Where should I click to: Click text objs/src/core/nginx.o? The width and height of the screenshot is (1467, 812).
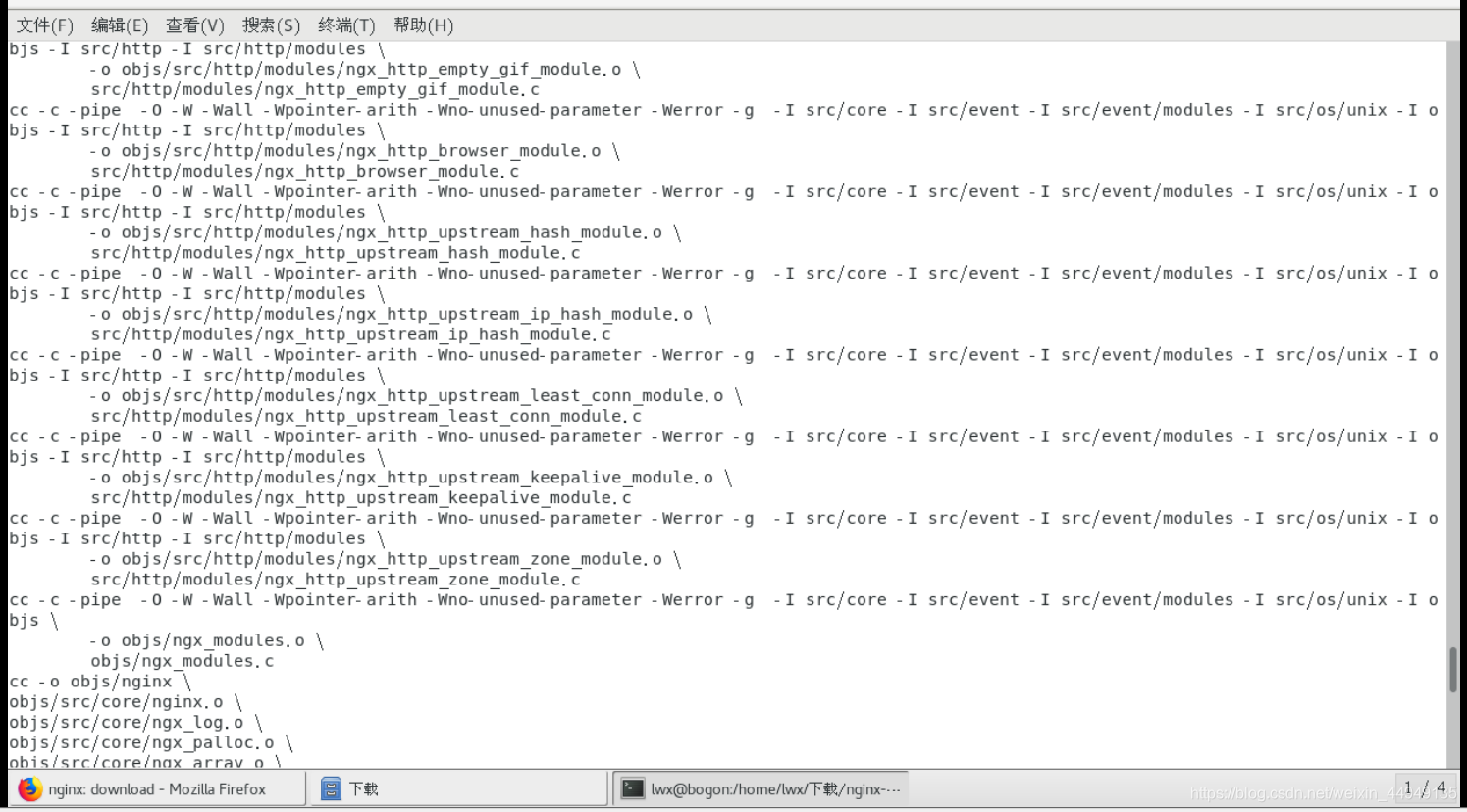[x=116, y=701]
